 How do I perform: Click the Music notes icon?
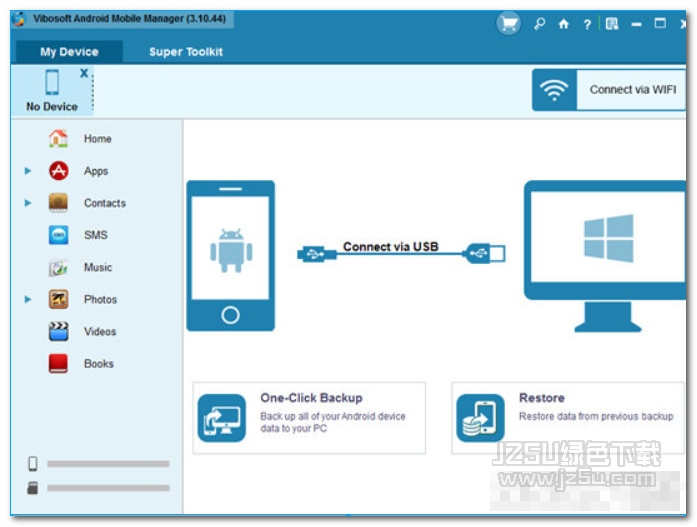pyautogui.click(x=58, y=267)
